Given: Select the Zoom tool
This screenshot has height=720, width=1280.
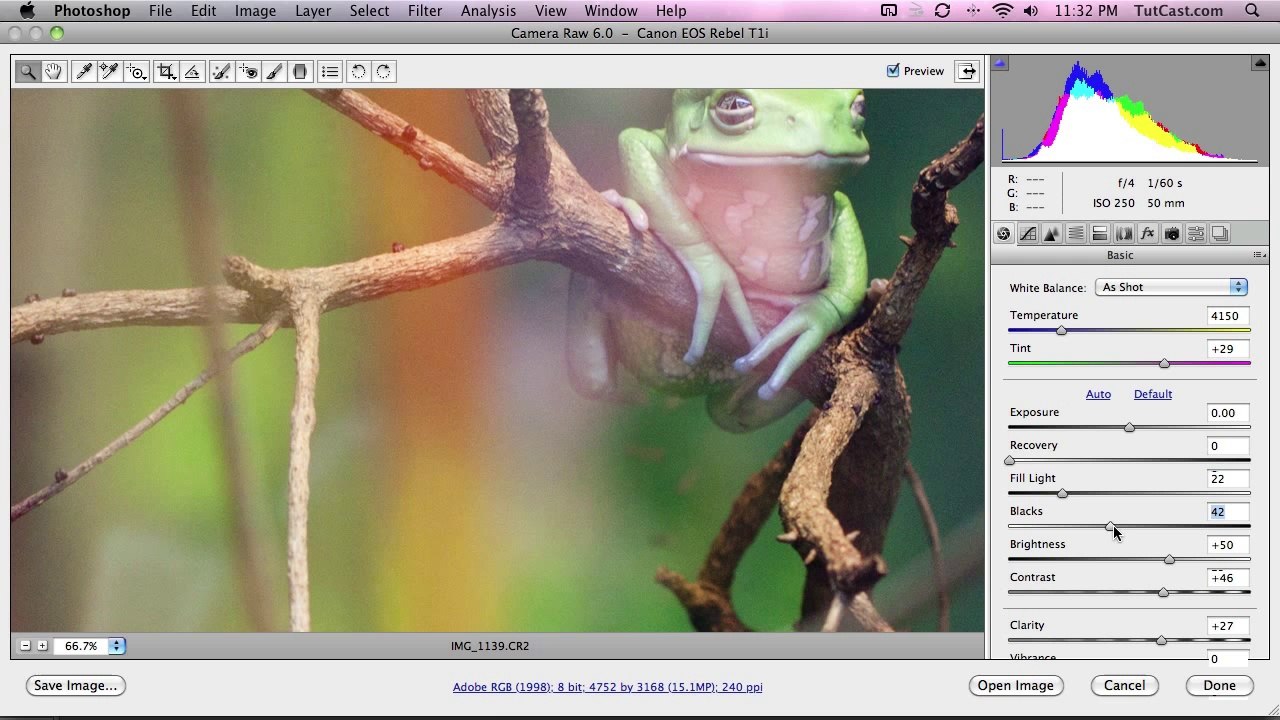Looking at the screenshot, I should tap(28, 71).
